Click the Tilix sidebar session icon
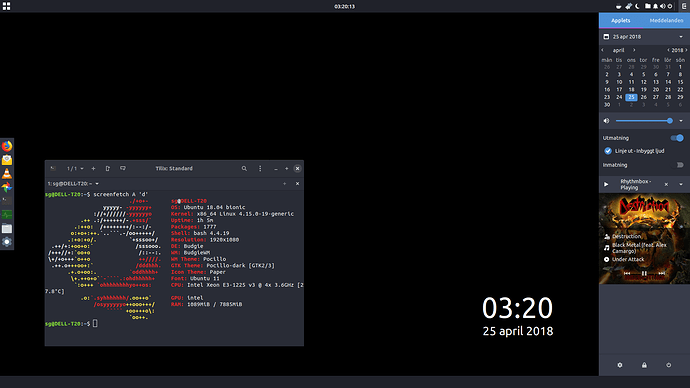690x388 pixels. tap(53, 168)
